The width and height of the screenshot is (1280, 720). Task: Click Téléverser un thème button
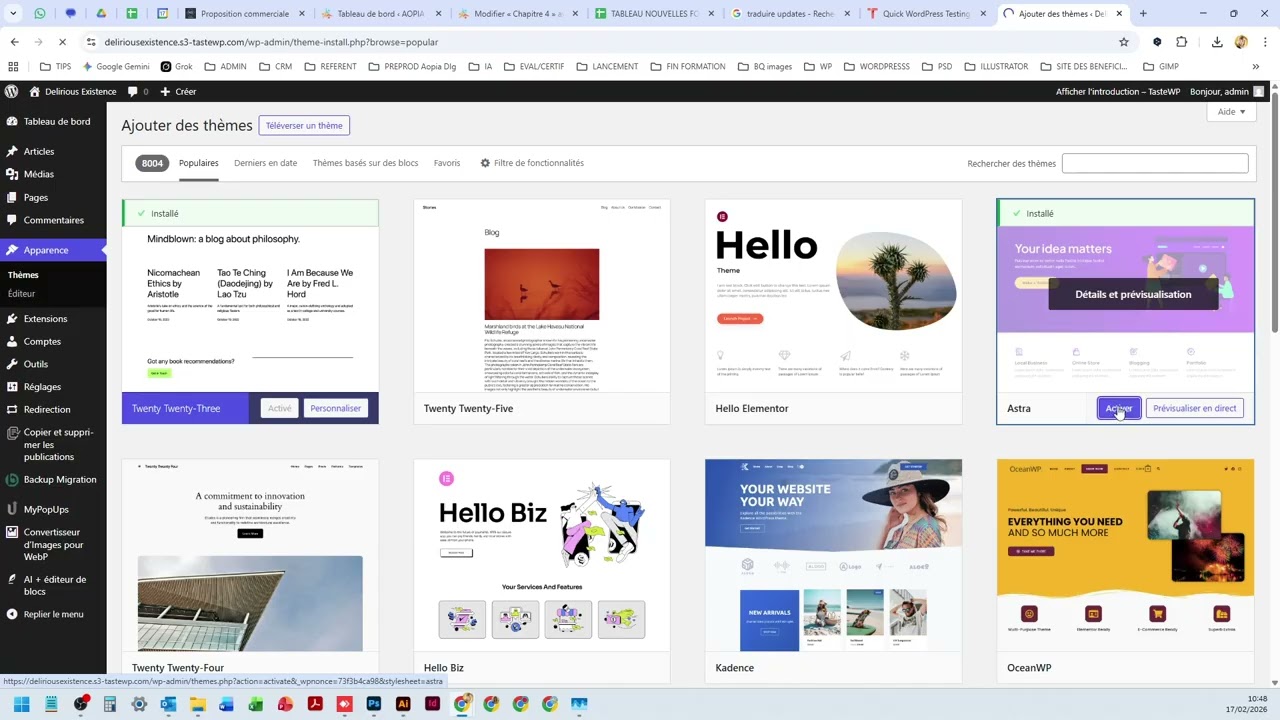tap(304, 125)
